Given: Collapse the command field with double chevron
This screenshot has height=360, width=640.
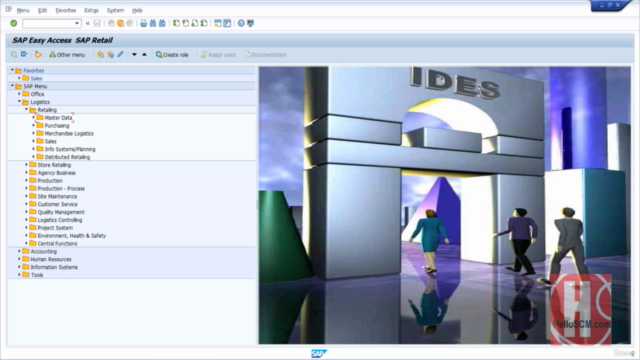Looking at the screenshot, I should [x=87, y=23].
